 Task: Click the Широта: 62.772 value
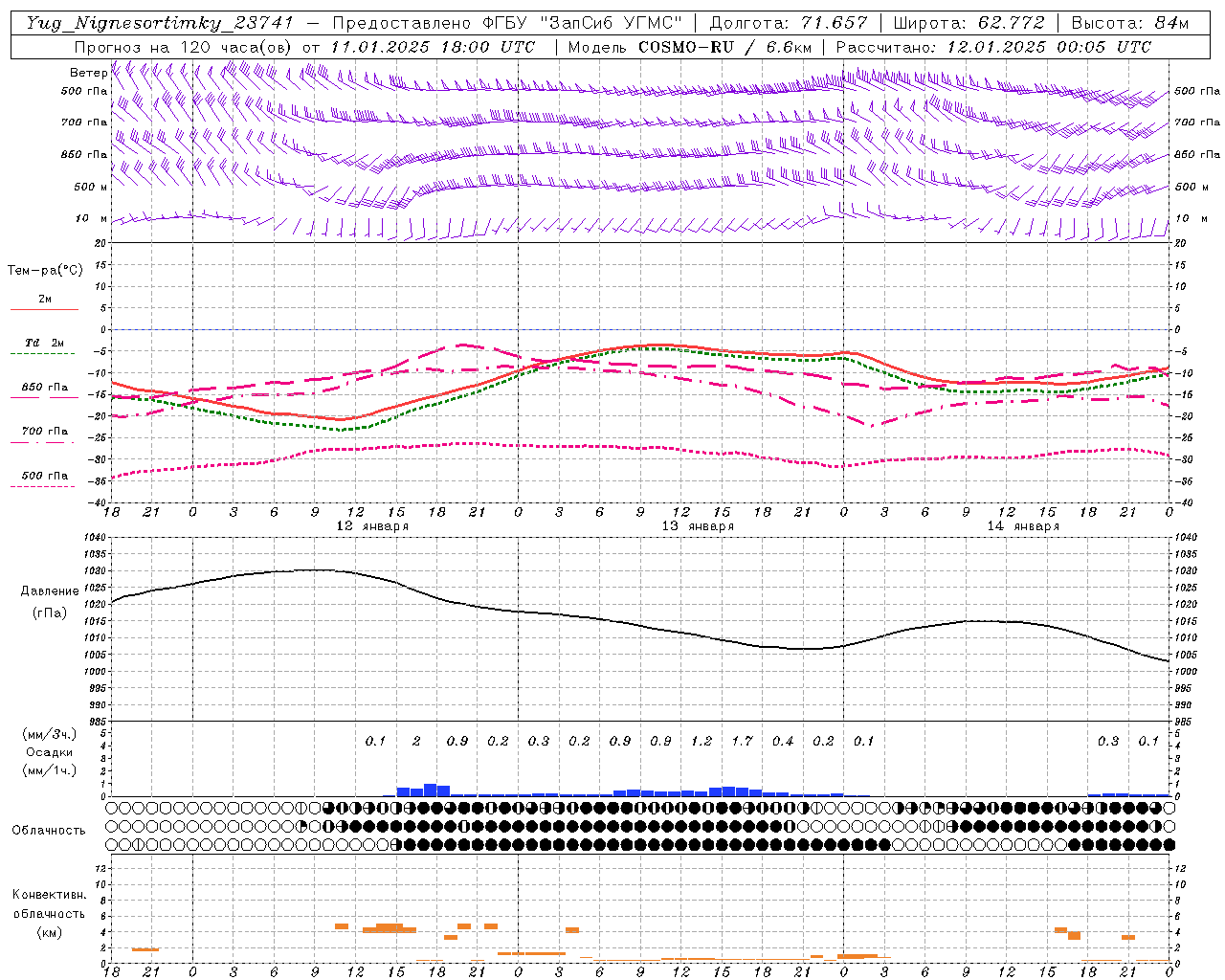point(969,23)
